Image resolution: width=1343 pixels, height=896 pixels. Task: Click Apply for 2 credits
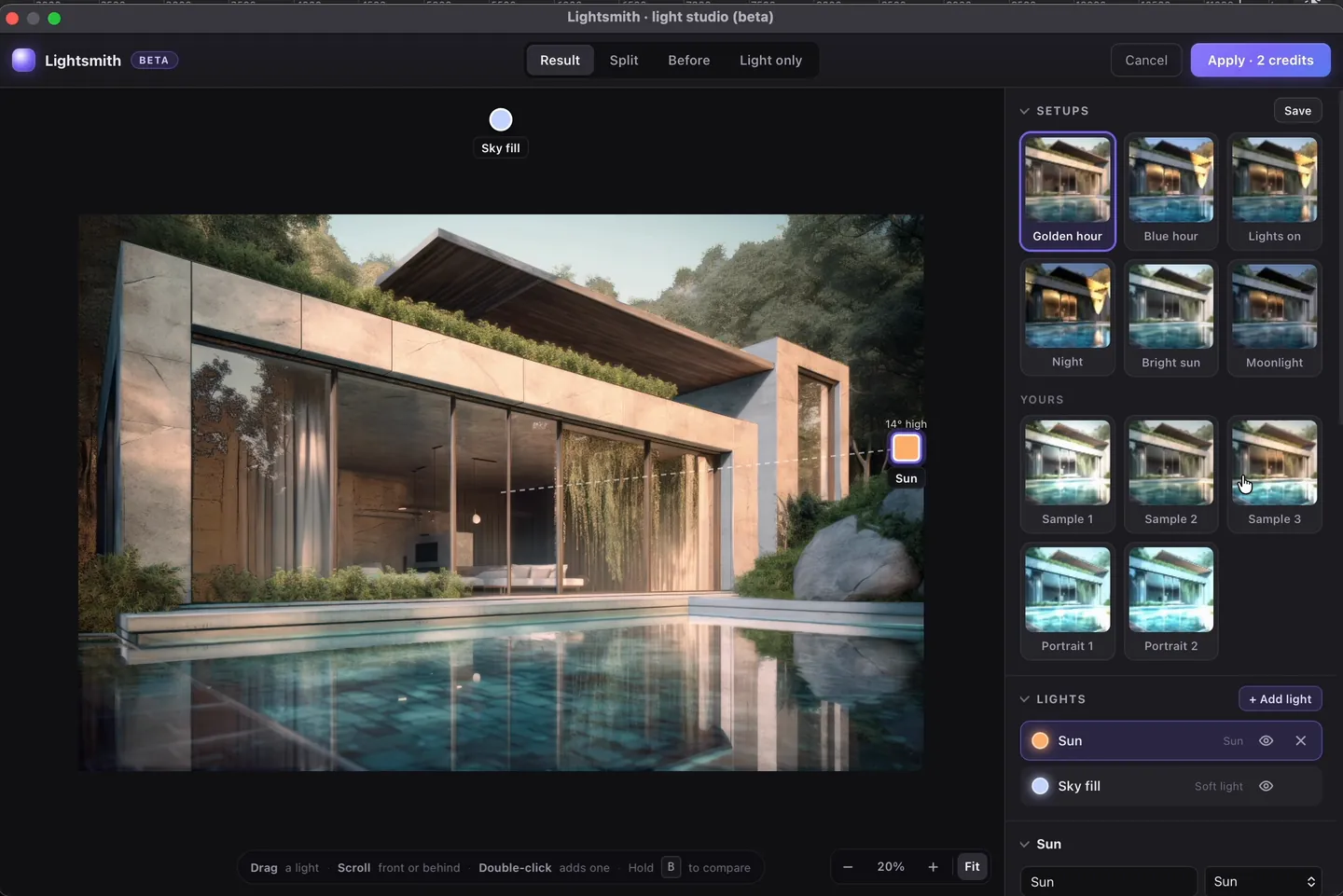pos(1260,60)
